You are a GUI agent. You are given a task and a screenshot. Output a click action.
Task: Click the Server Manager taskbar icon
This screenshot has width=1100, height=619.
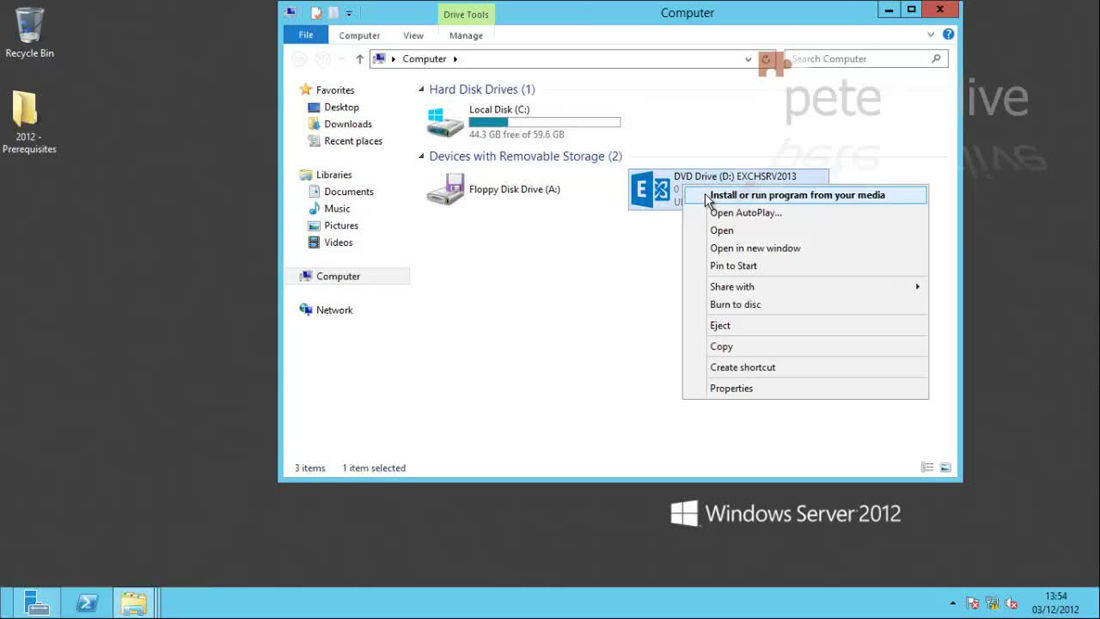pos(36,603)
